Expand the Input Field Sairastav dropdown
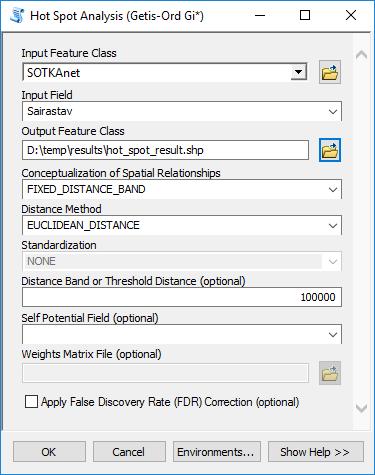The width and height of the screenshot is (375, 475). coord(333,112)
